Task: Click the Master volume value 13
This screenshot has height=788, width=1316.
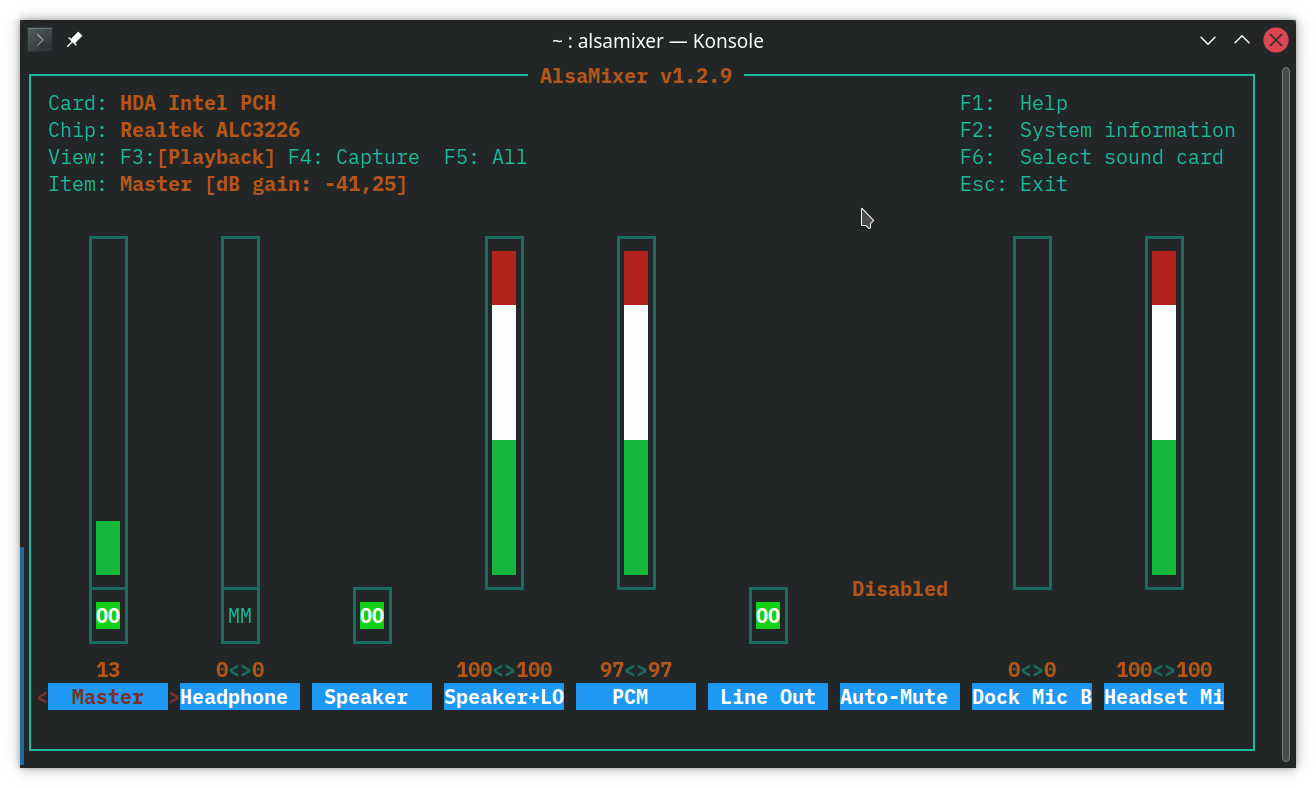Action: [x=108, y=670]
